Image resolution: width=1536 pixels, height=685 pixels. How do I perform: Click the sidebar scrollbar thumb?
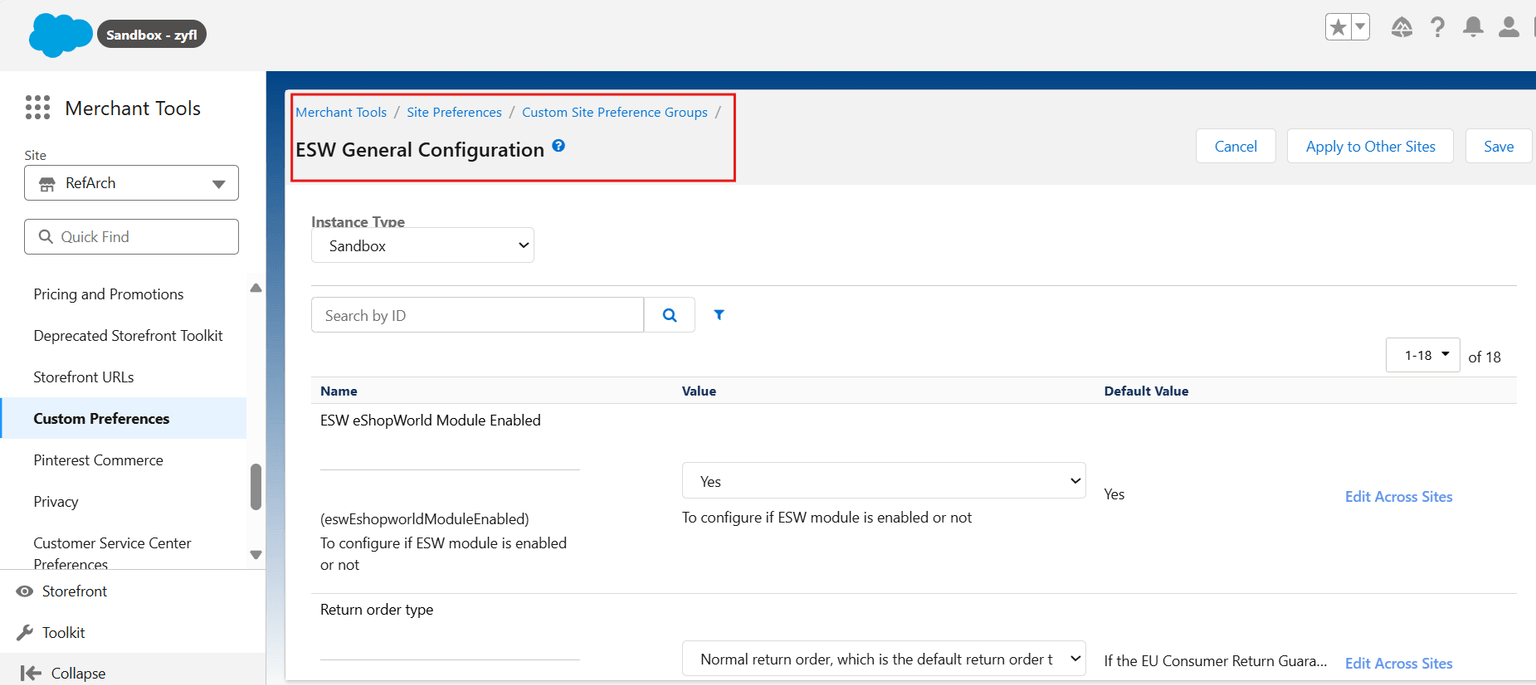(x=256, y=486)
